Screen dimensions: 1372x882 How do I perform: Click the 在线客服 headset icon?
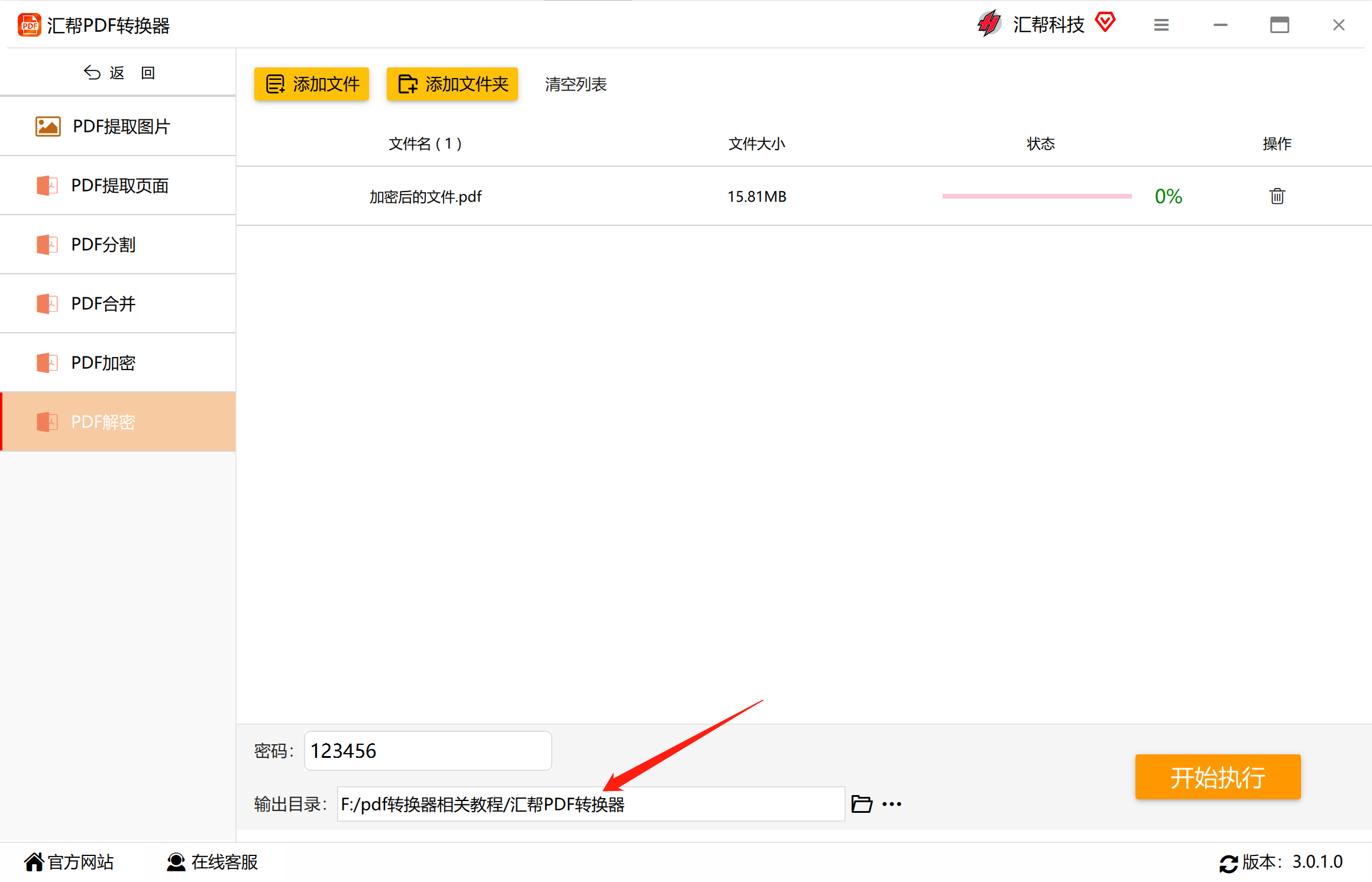click(x=176, y=862)
